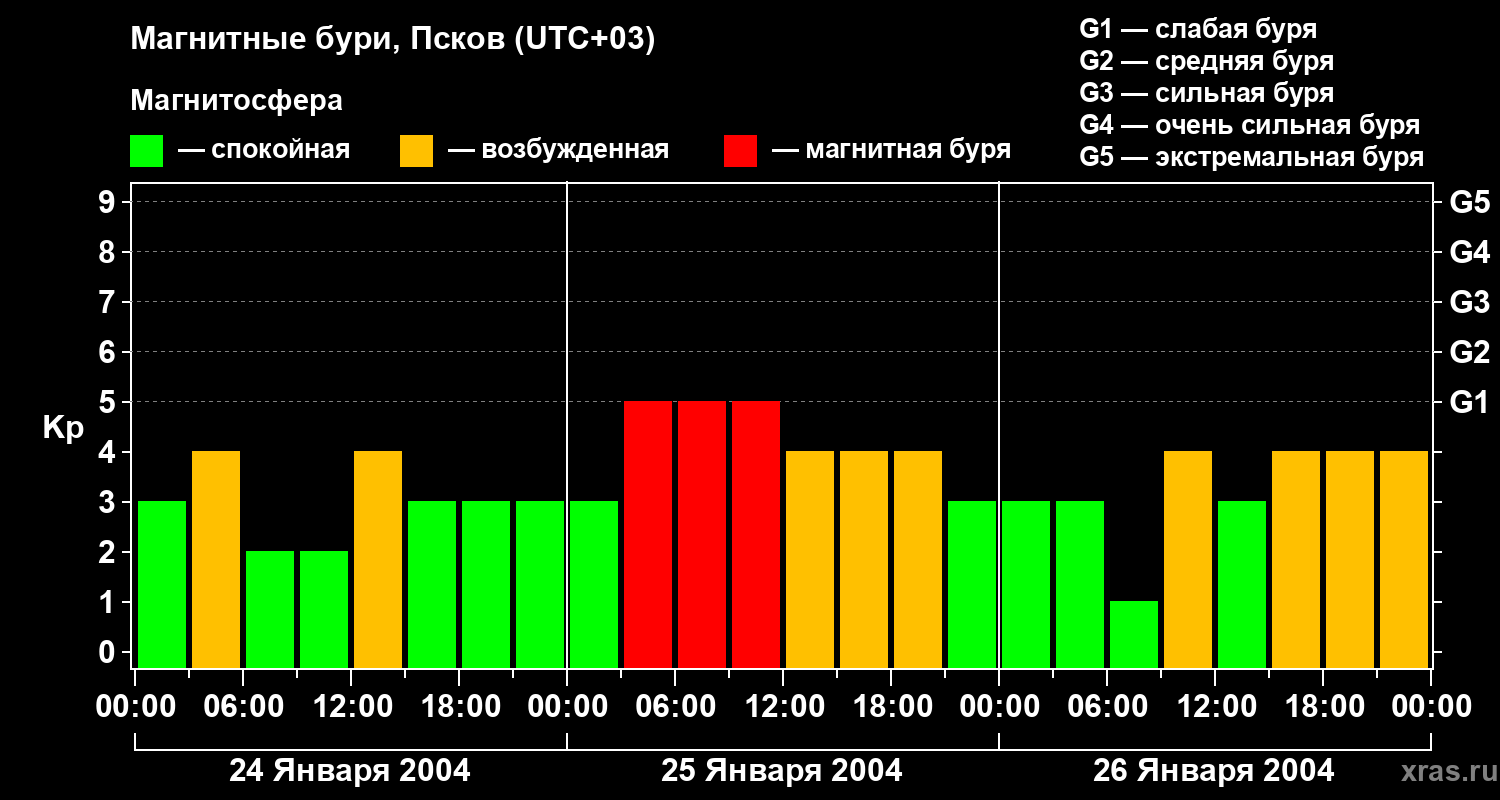This screenshot has width=1500, height=800.
Task: Click the 25 January 21:00–00:00 green bar
Action: (972, 584)
